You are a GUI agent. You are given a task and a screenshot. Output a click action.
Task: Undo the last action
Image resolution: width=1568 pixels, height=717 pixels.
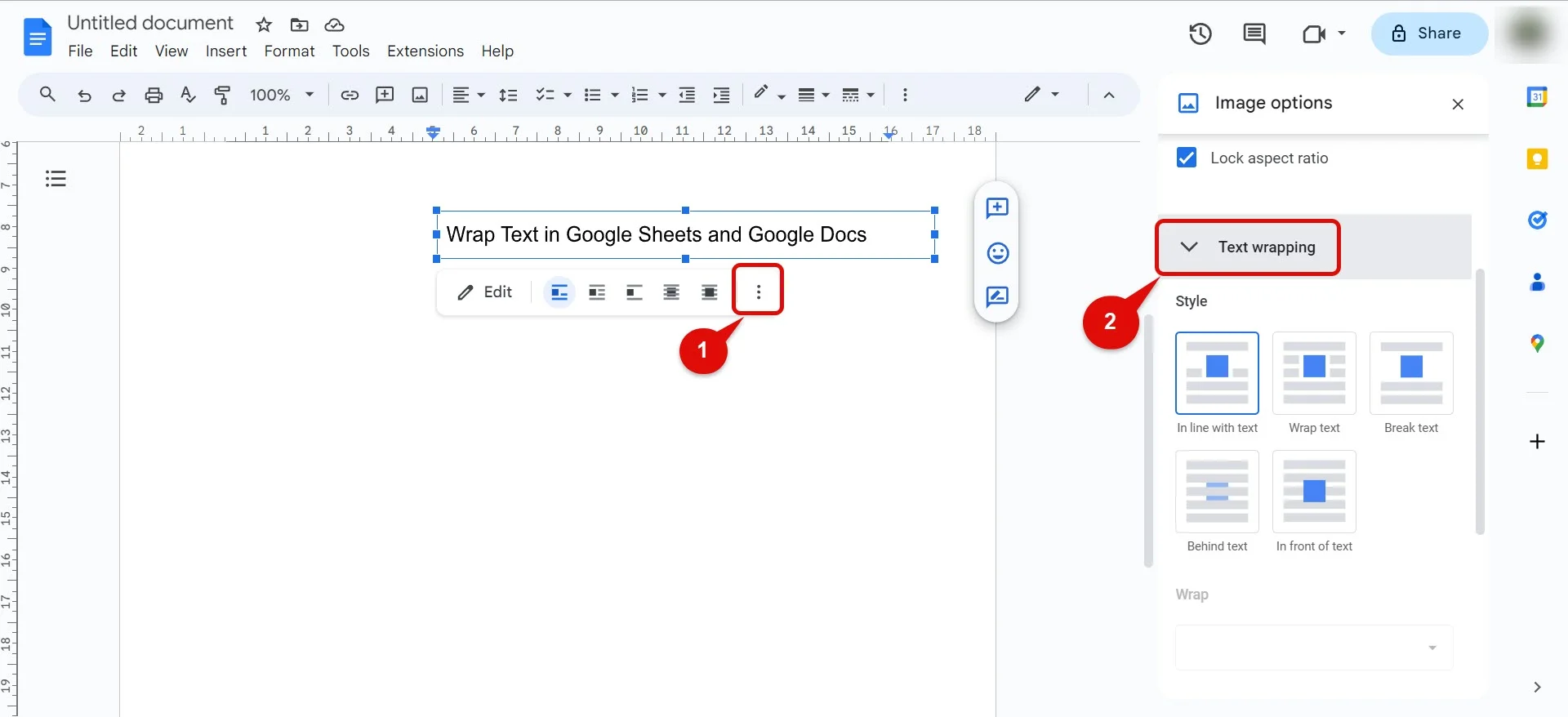pos(84,95)
